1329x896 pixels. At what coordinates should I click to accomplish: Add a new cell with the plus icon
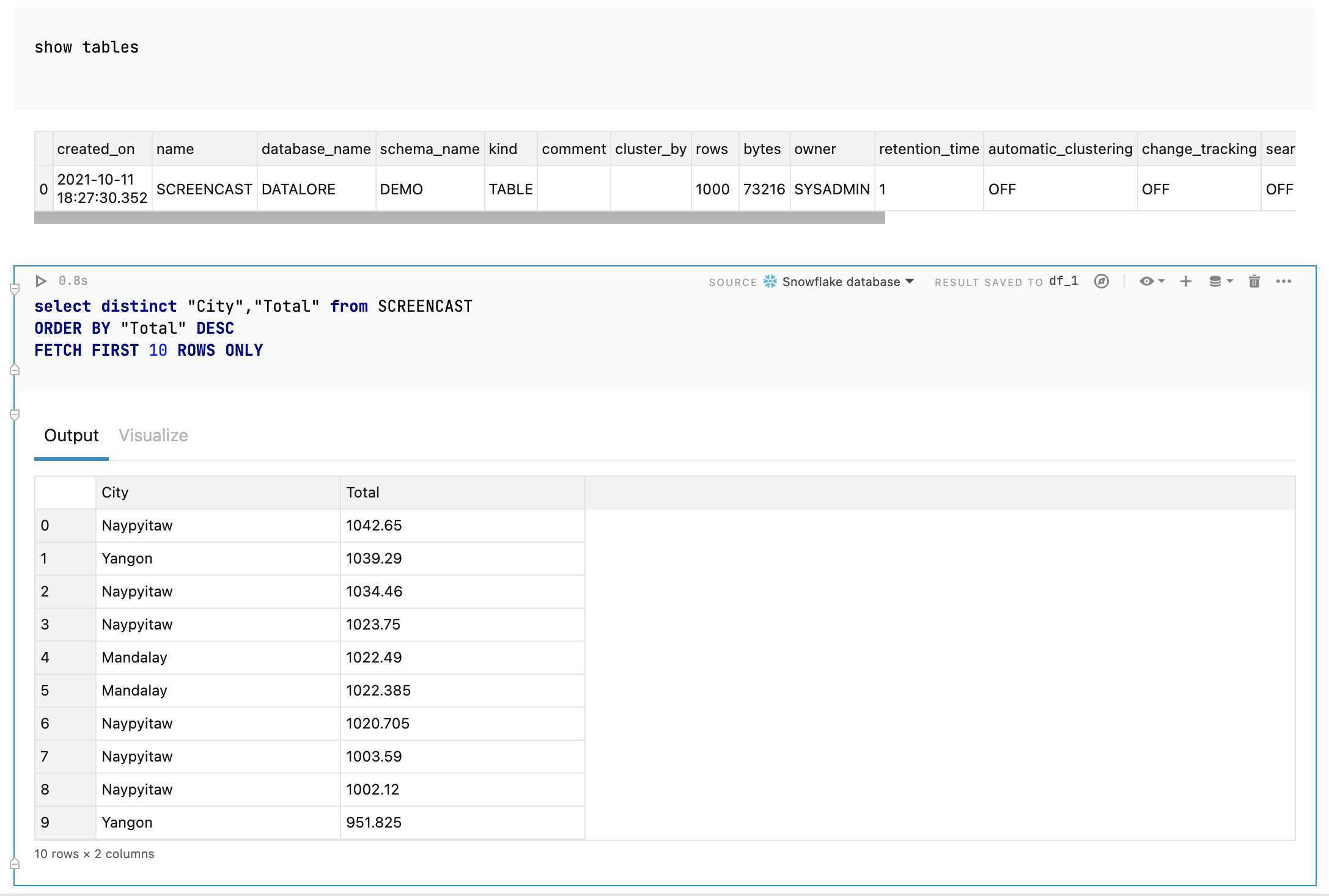coord(1186,281)
